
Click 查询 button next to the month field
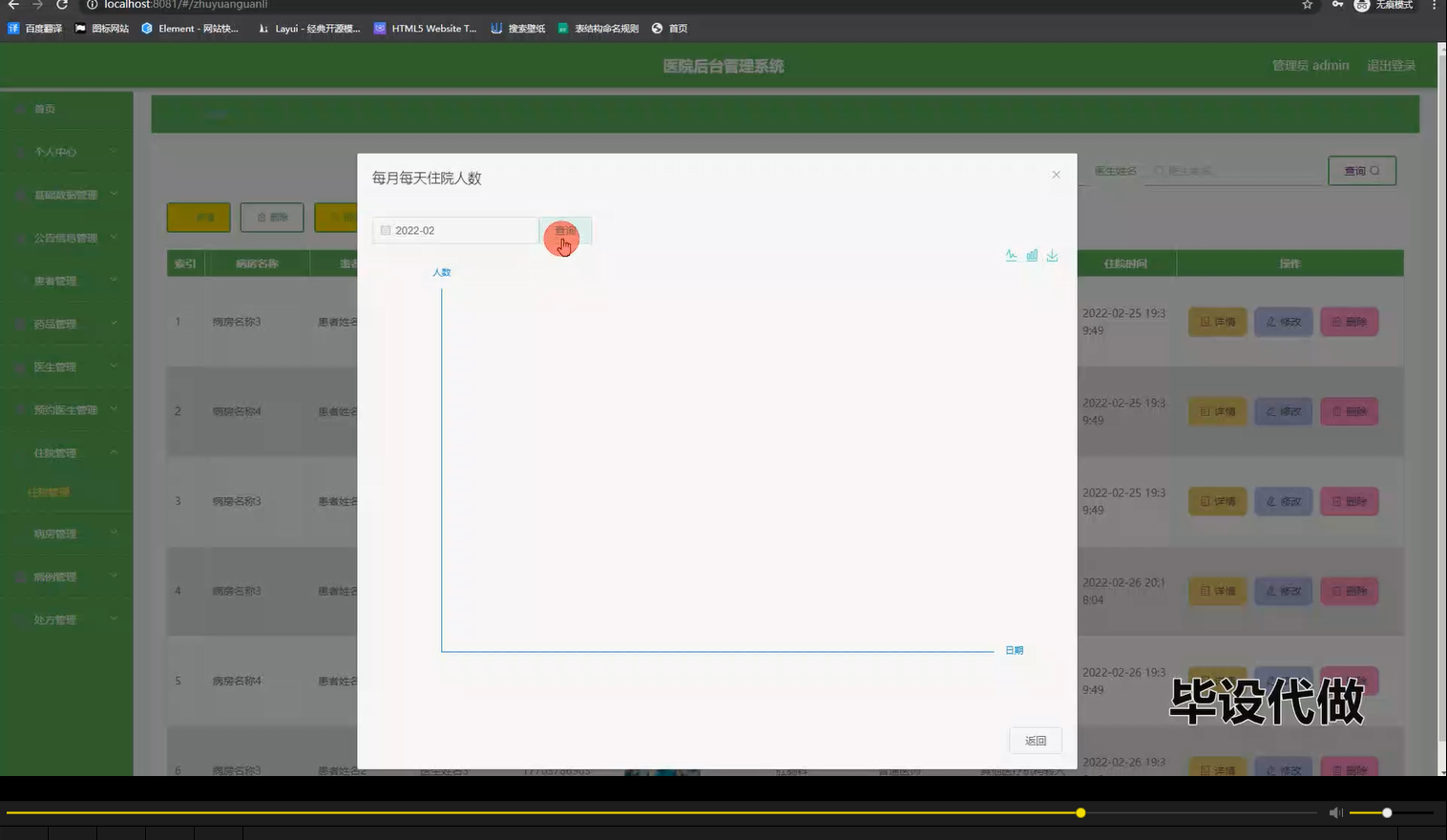[x=565, y=231]
